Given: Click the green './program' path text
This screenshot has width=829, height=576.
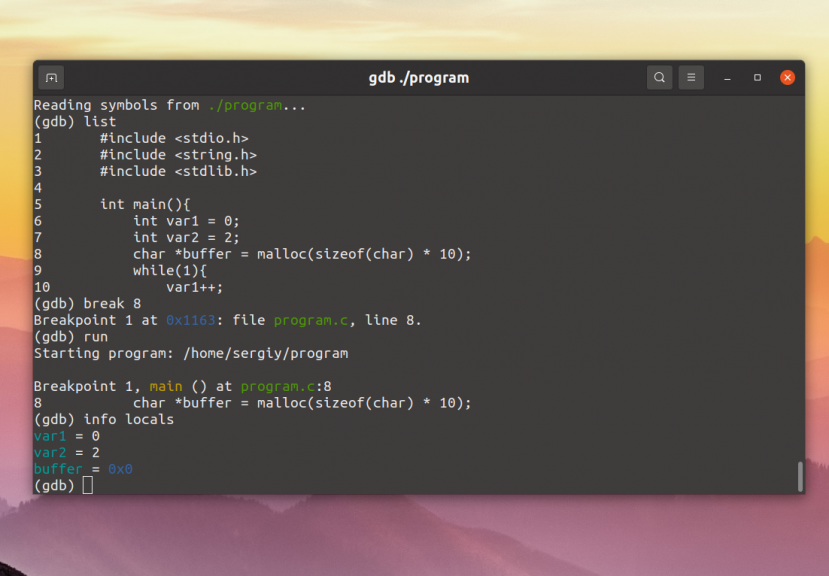Looking at the screenshot, I should pos(245,105).
